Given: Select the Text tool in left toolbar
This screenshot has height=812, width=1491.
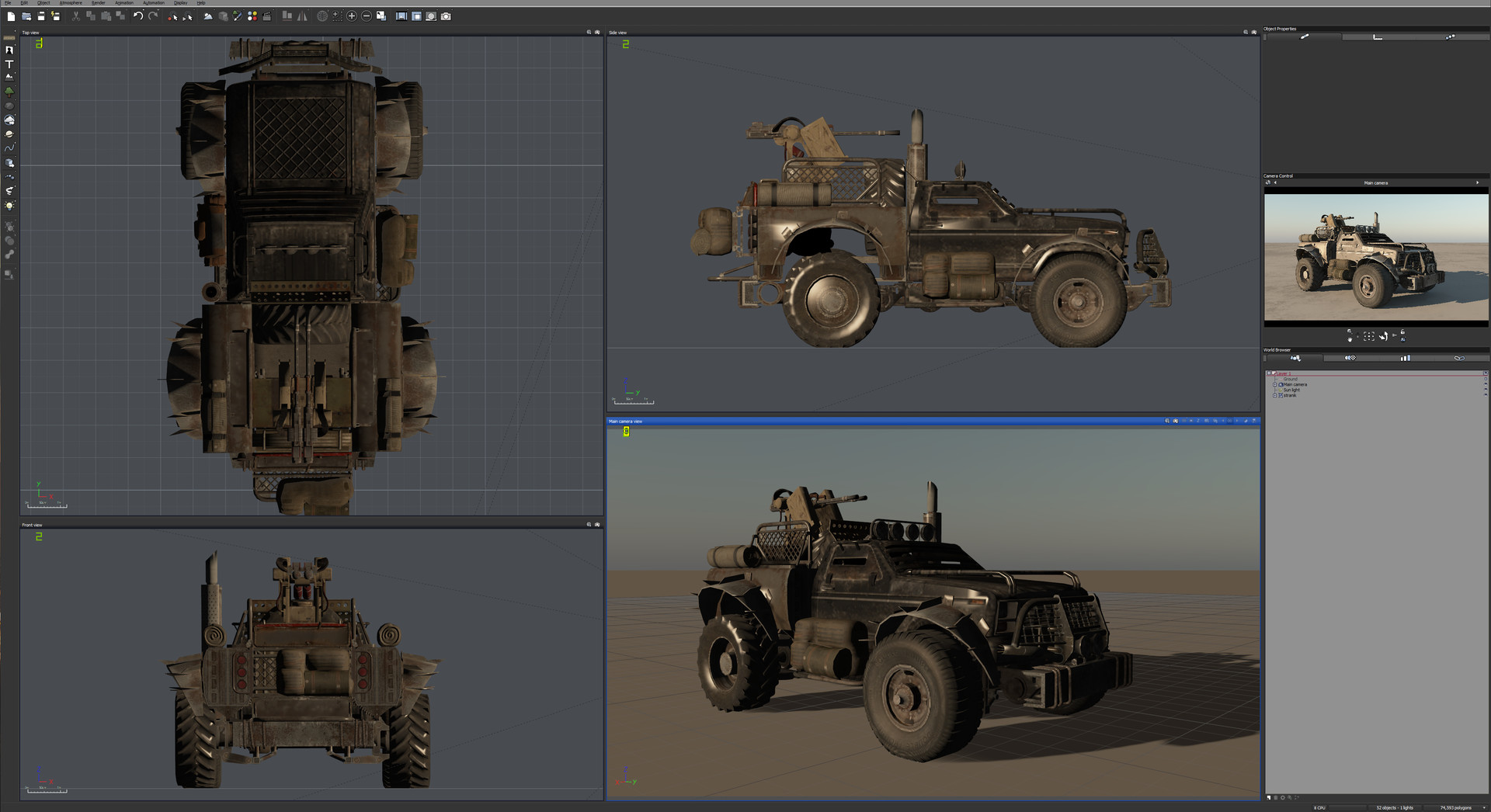Looking at the screenshot, I should [9, 64].
